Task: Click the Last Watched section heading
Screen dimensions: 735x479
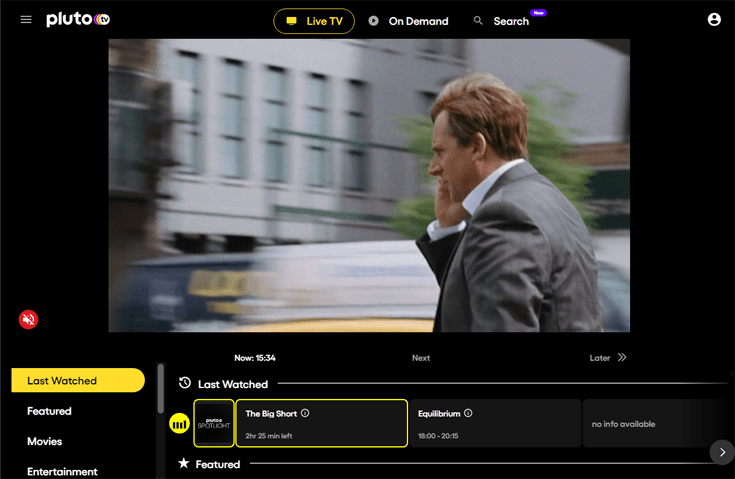Action: [x=233, y=384]
